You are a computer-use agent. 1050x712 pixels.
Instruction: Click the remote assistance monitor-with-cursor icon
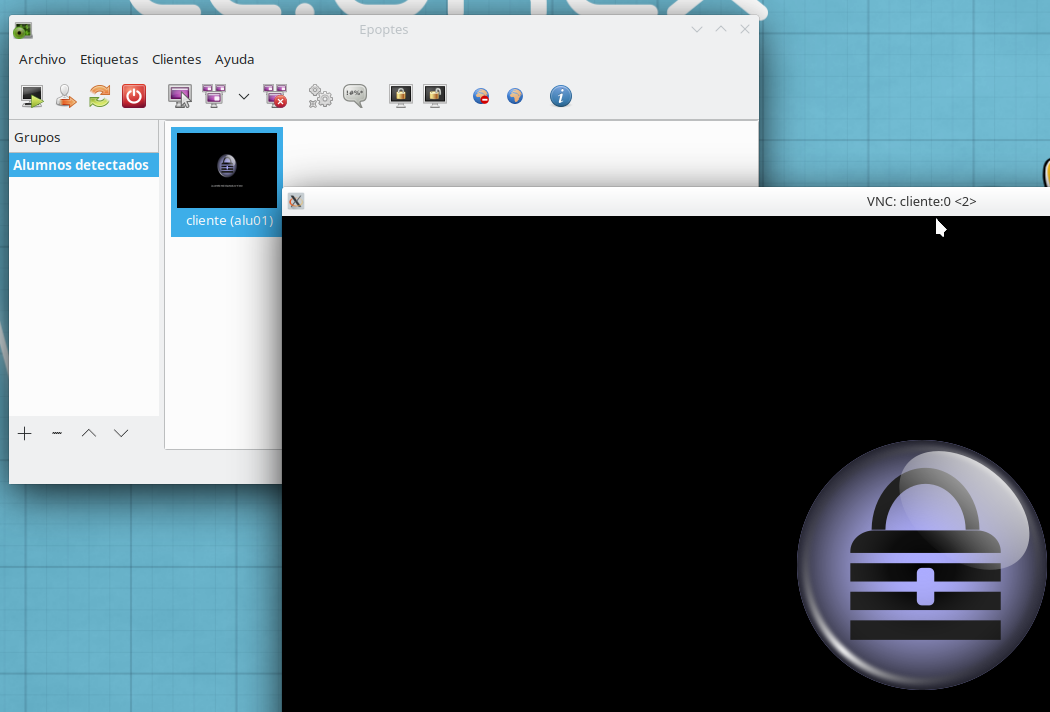click(180, 96)
